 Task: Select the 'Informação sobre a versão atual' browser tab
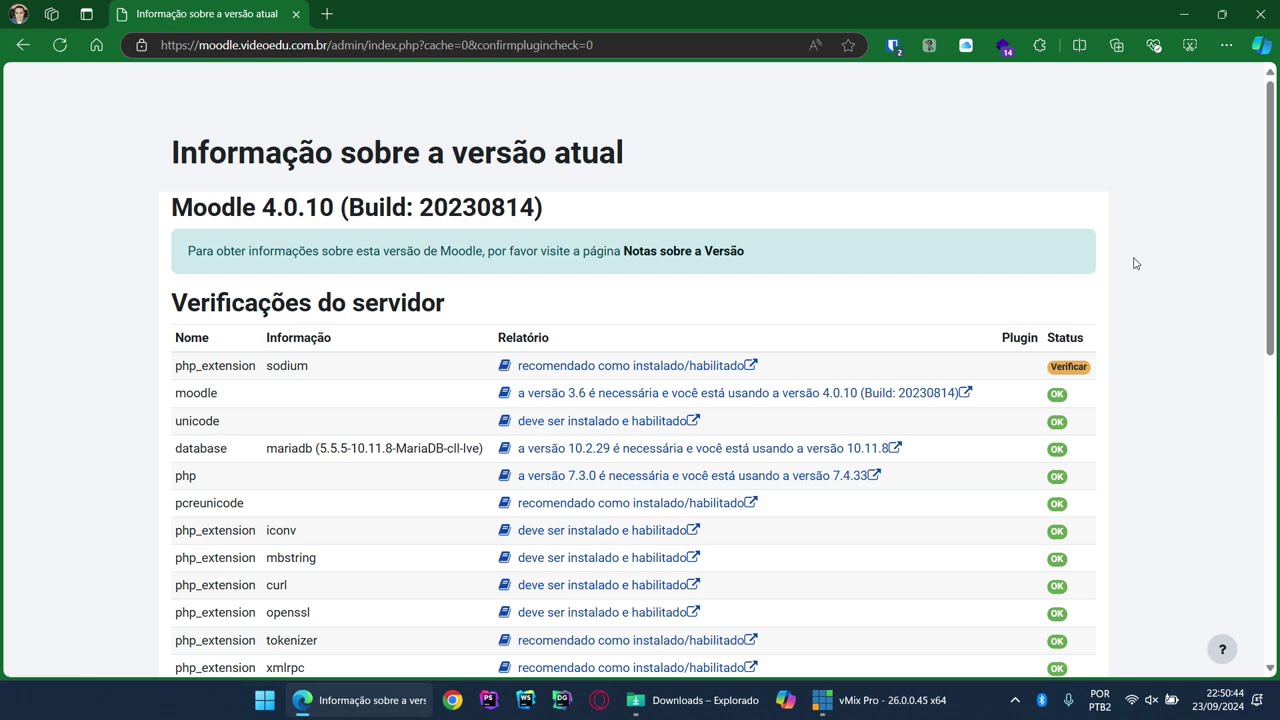tap(207, 14)
